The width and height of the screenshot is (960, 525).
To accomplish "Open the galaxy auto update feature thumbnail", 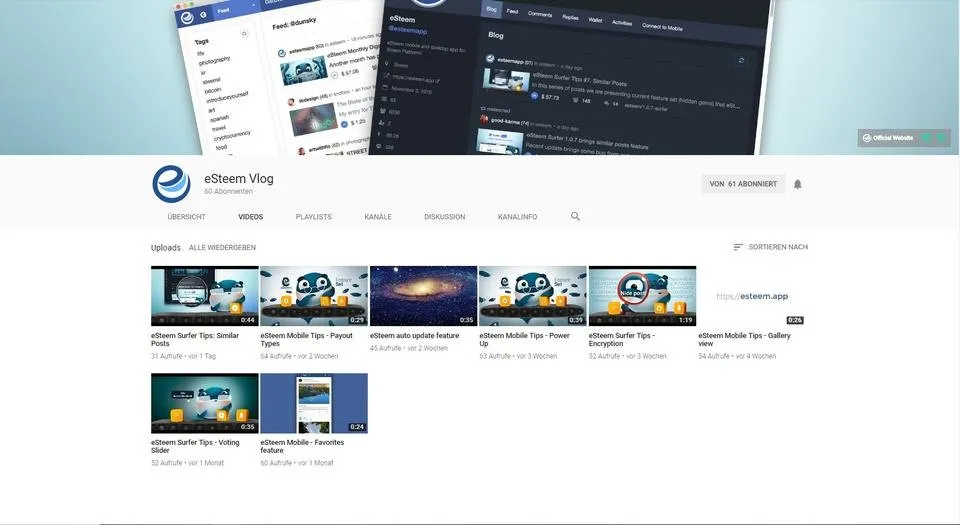I will pos(423,296).
